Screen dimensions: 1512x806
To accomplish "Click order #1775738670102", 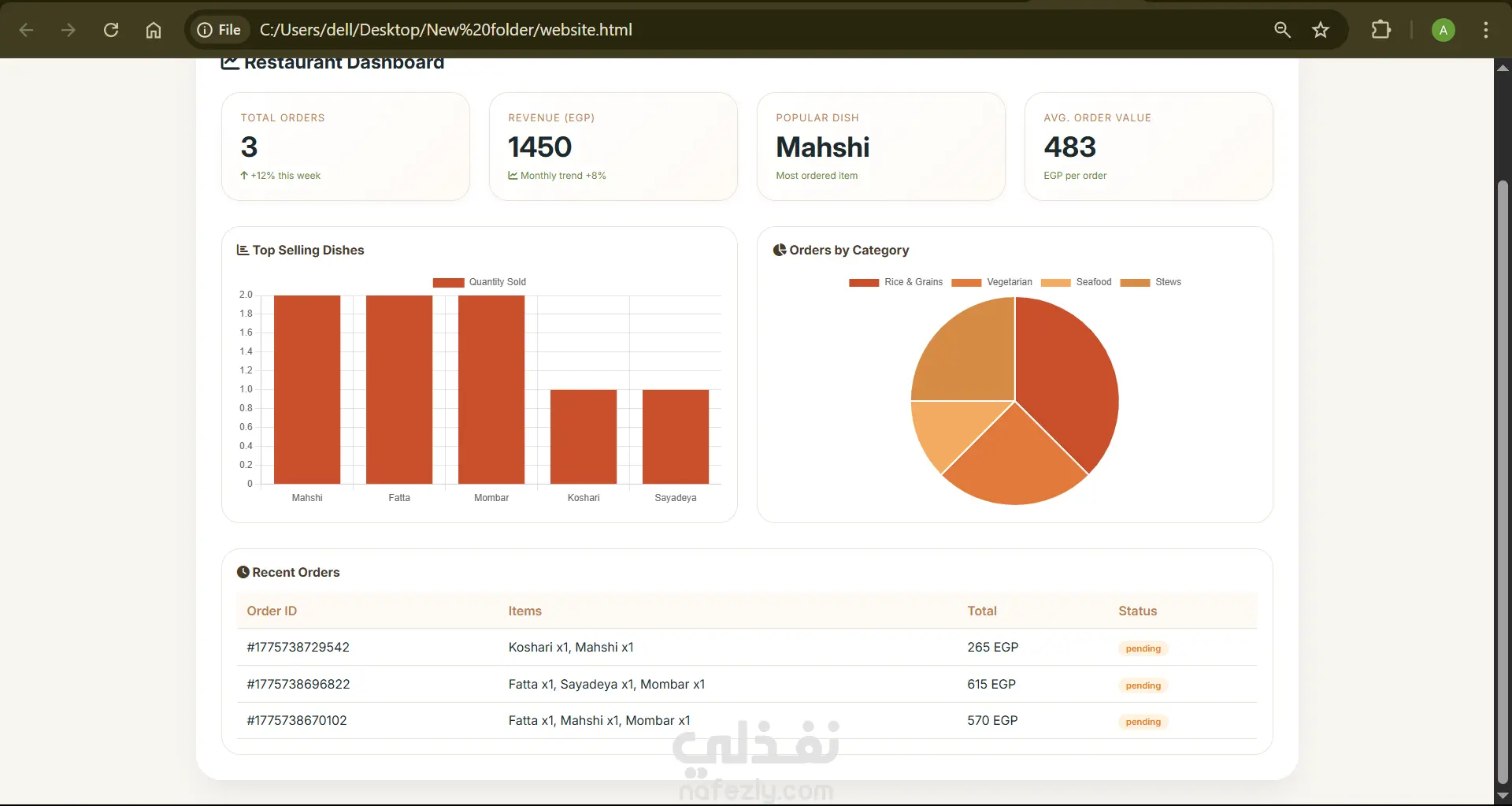I will 296,720.
